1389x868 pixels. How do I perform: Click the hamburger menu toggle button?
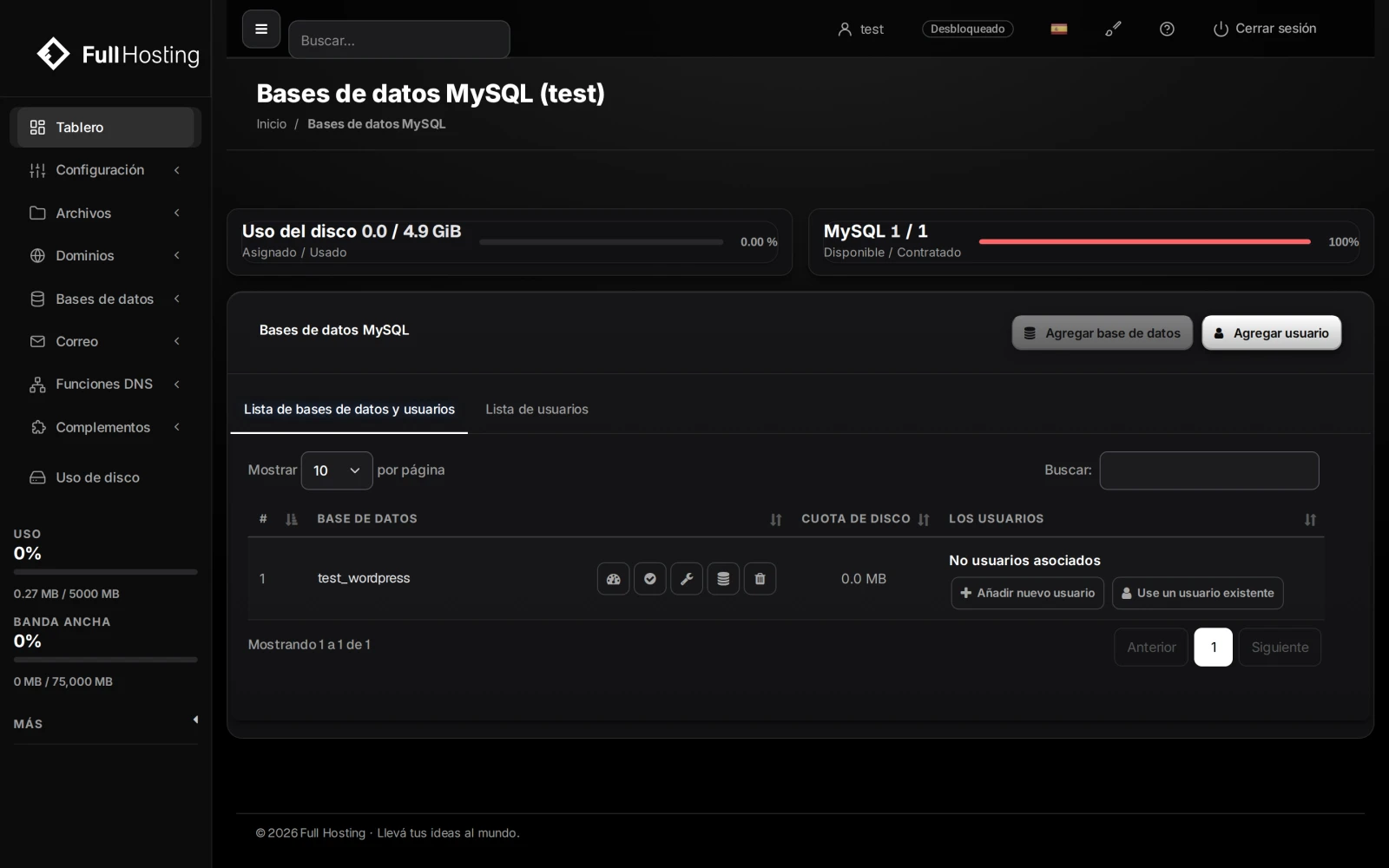[260, 30]
